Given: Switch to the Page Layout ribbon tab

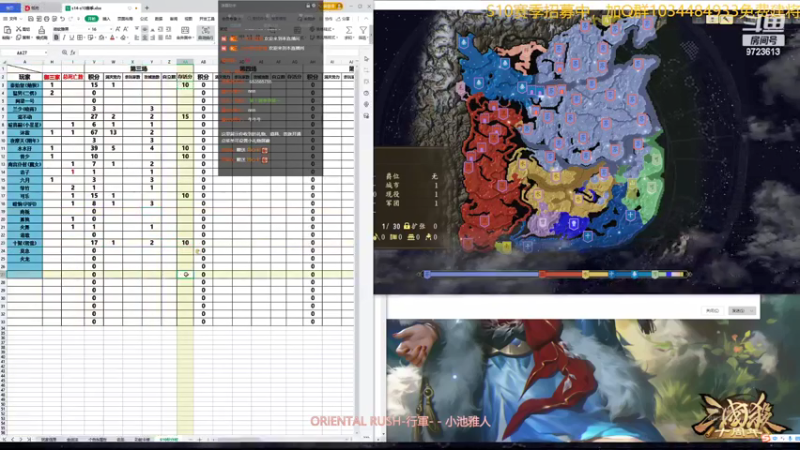Looking at the screenshot, I should [125, 19].
